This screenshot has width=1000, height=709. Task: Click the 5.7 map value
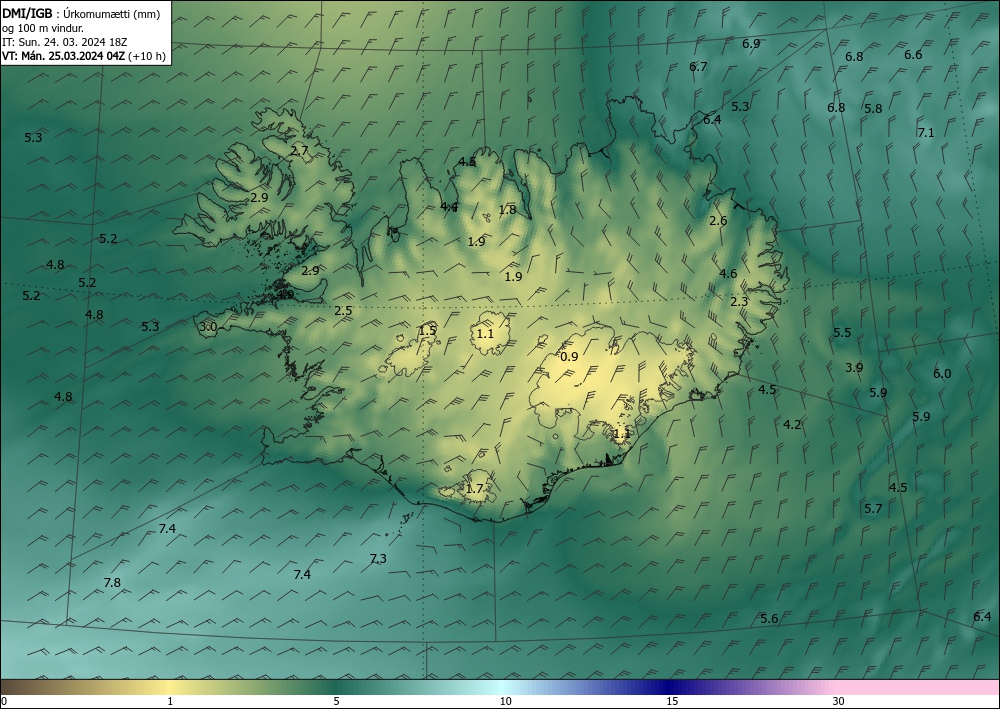tap(873, 509)
